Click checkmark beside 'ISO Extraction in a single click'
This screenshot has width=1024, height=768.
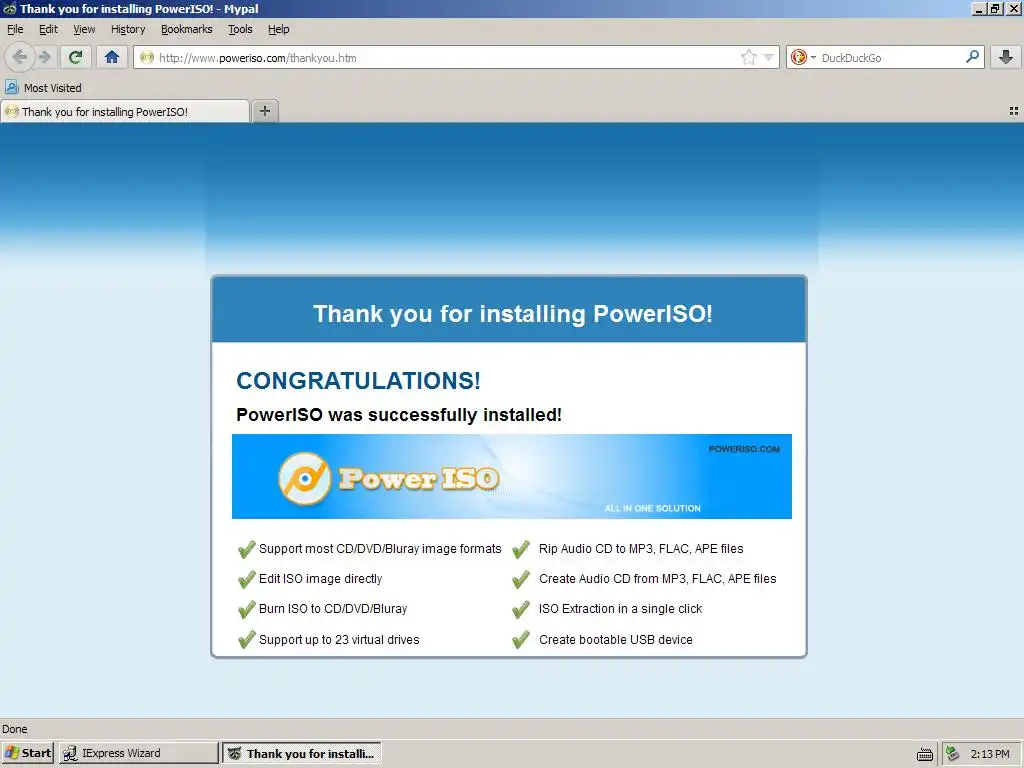pos(521,609)
